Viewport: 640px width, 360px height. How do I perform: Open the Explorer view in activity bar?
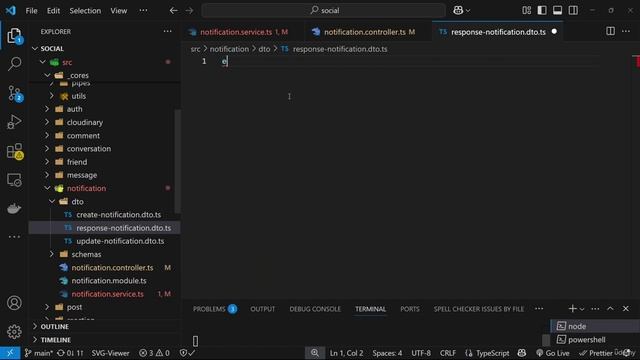click(14, 36)
